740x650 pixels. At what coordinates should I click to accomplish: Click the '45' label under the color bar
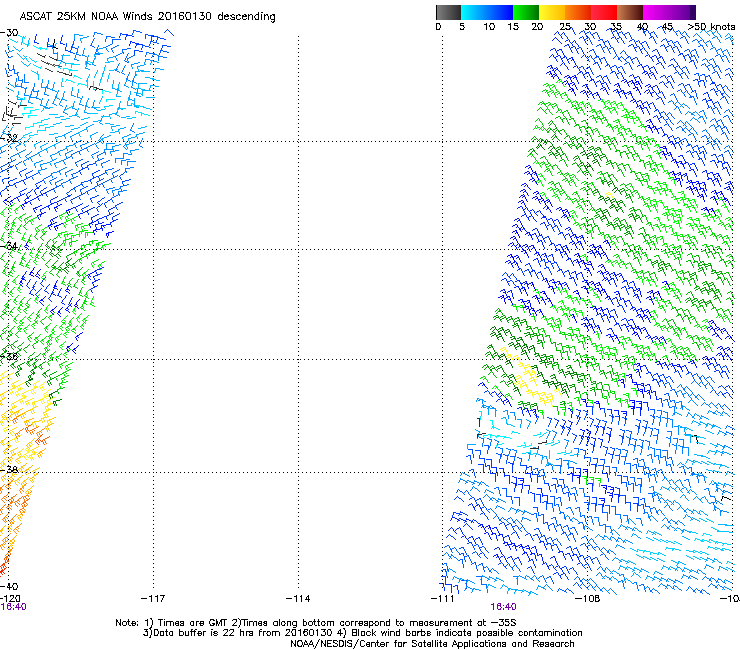pos(667,27)
